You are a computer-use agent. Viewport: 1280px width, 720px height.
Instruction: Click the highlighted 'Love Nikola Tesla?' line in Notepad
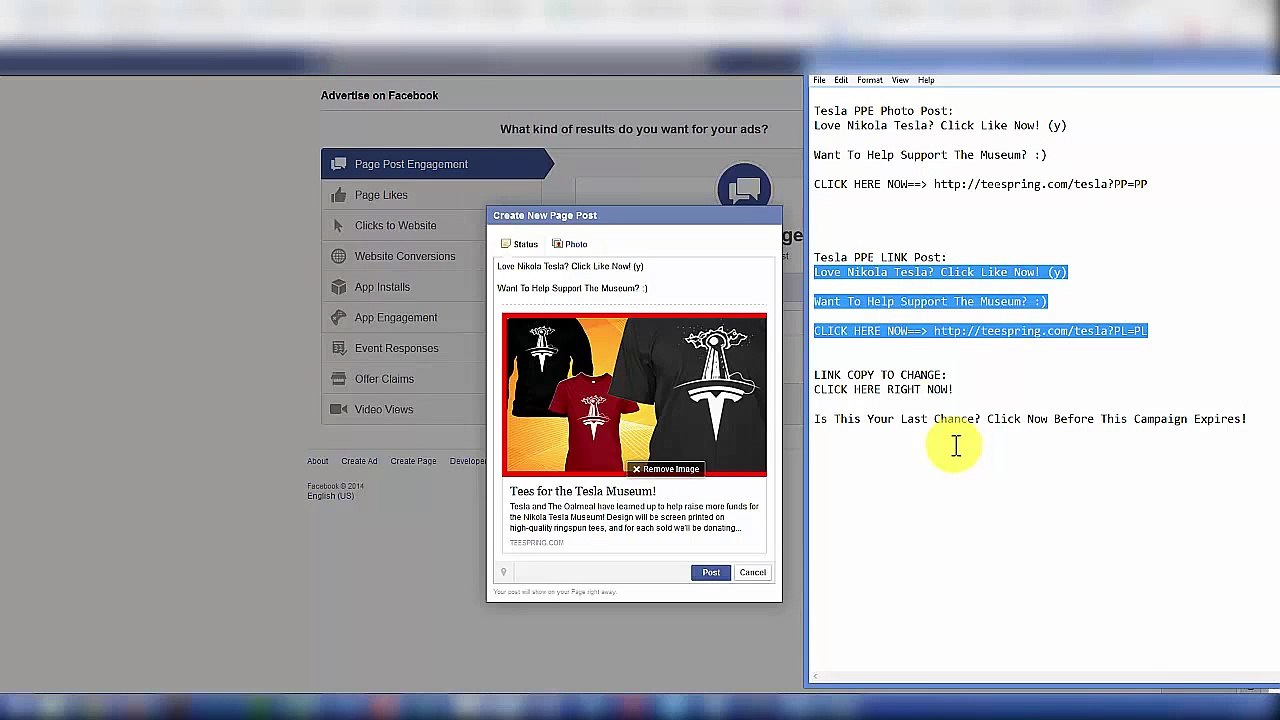[940, 272]
